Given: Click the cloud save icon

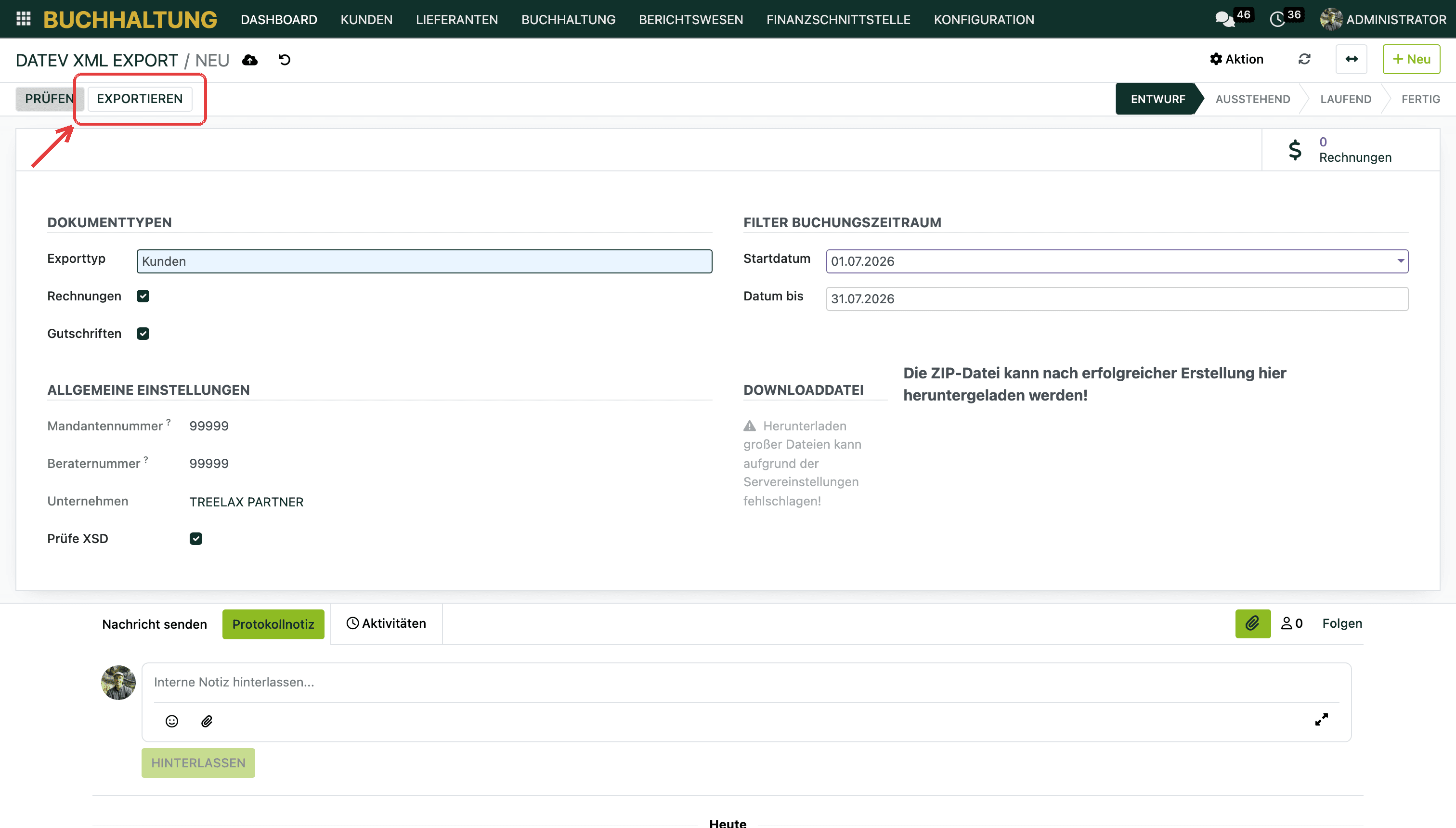Looking at the screenshot, I should (x=250, y=60).
